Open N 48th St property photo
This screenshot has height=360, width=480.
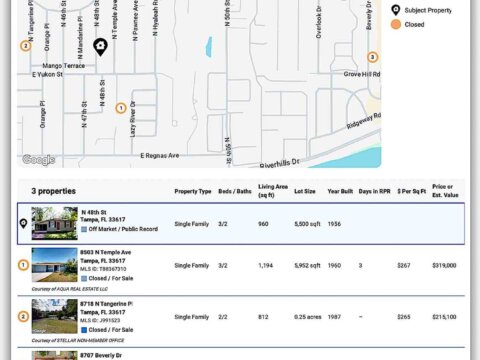pos(55,223)
